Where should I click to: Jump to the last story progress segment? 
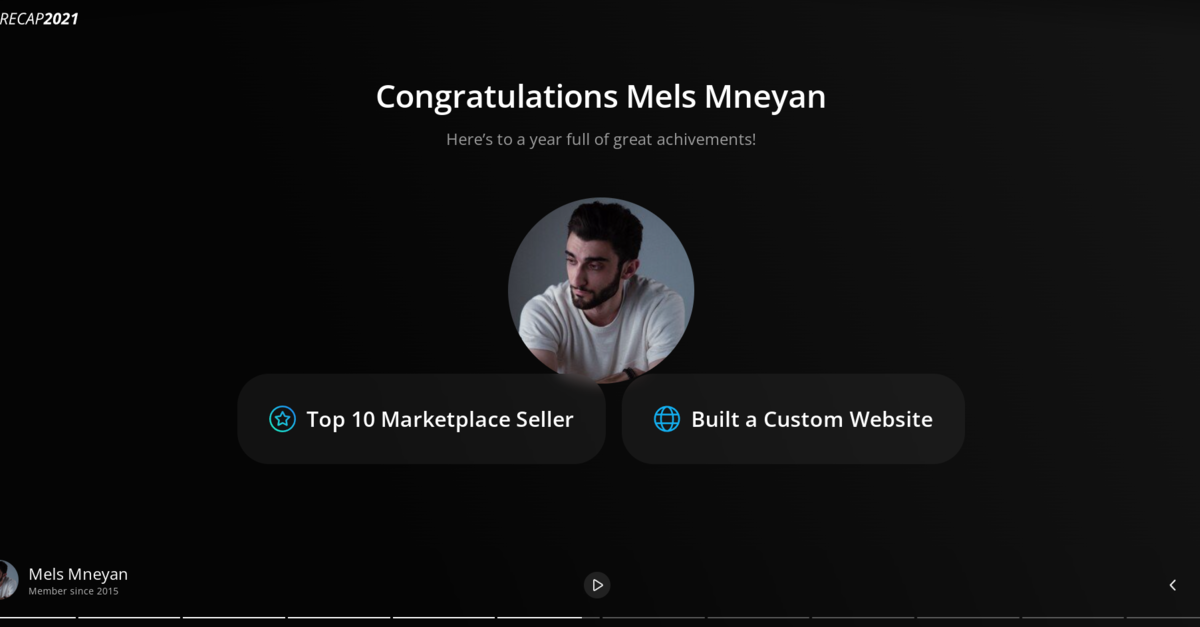pos(1164,617)
